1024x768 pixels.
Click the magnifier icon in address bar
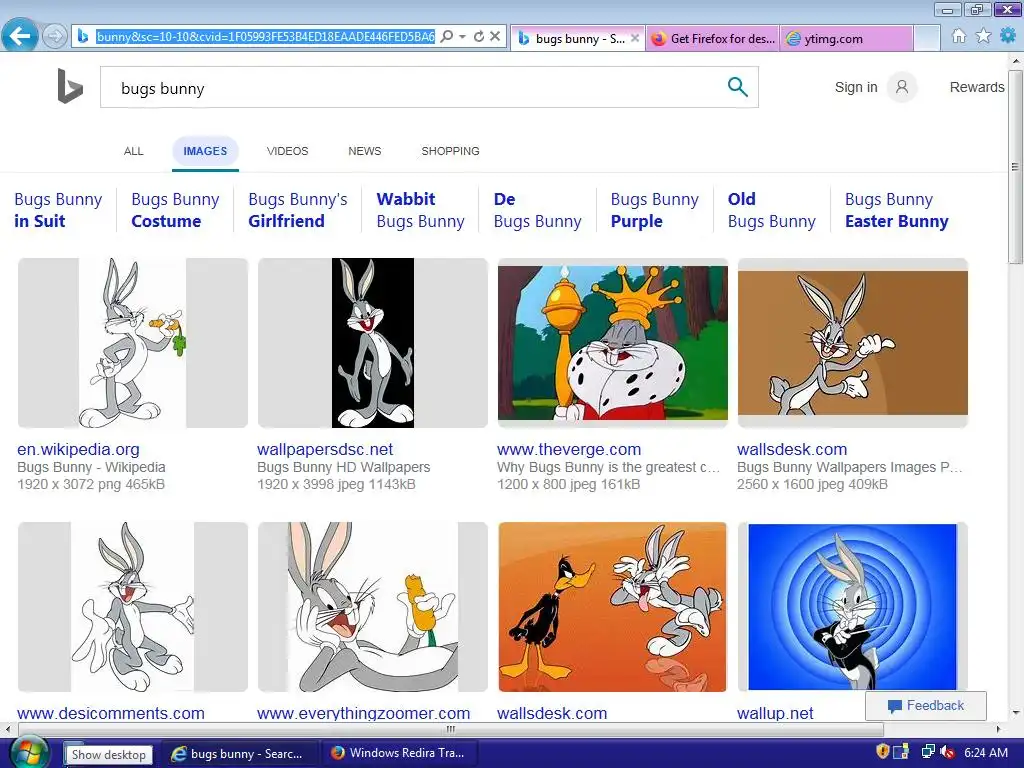pos(447,37)
